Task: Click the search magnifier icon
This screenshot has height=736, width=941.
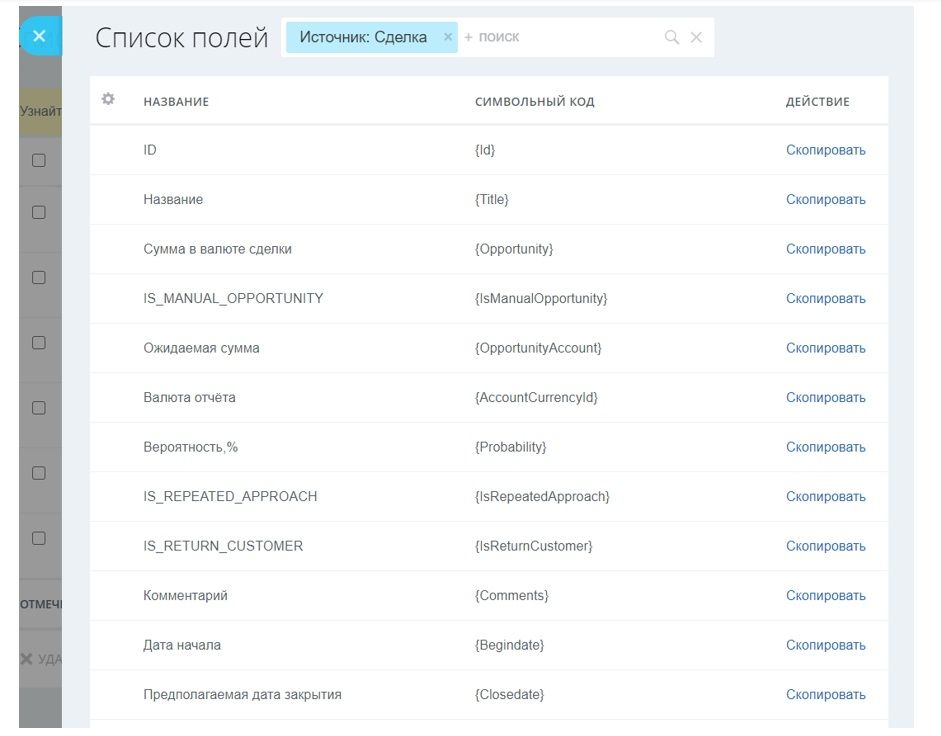Action: 672,37
